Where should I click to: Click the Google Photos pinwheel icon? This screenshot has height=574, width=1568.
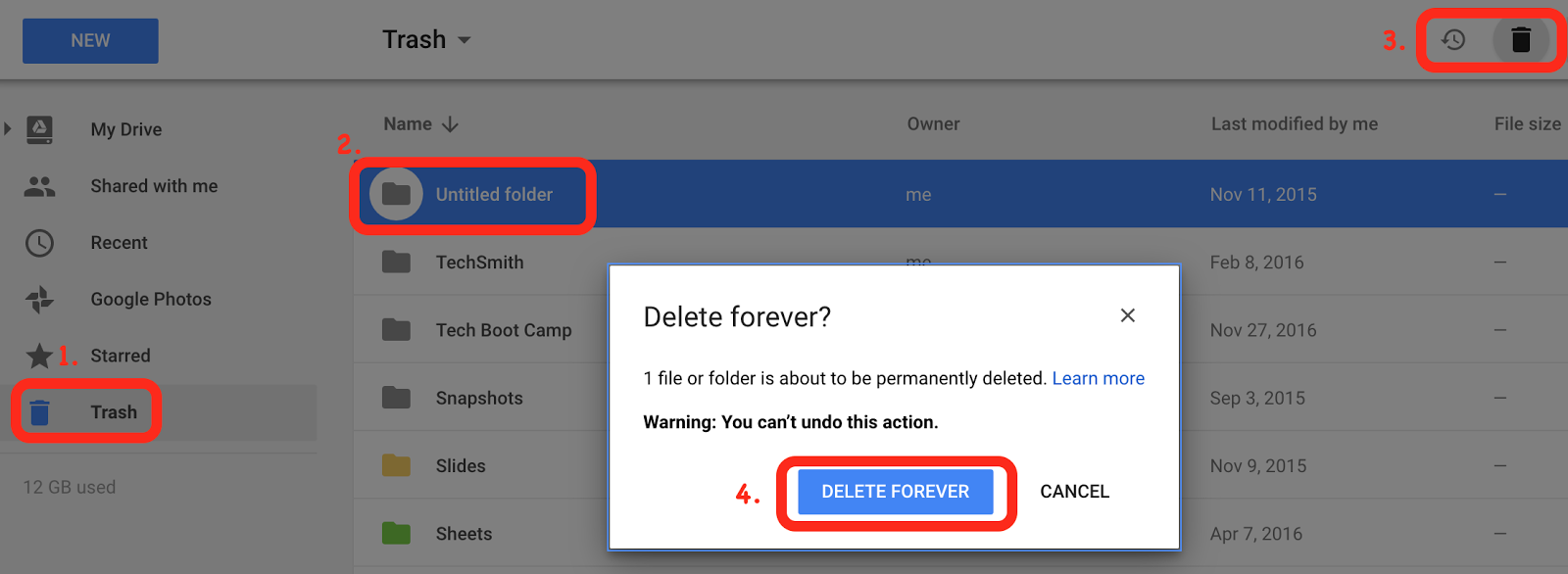click(x=39, y=300)
